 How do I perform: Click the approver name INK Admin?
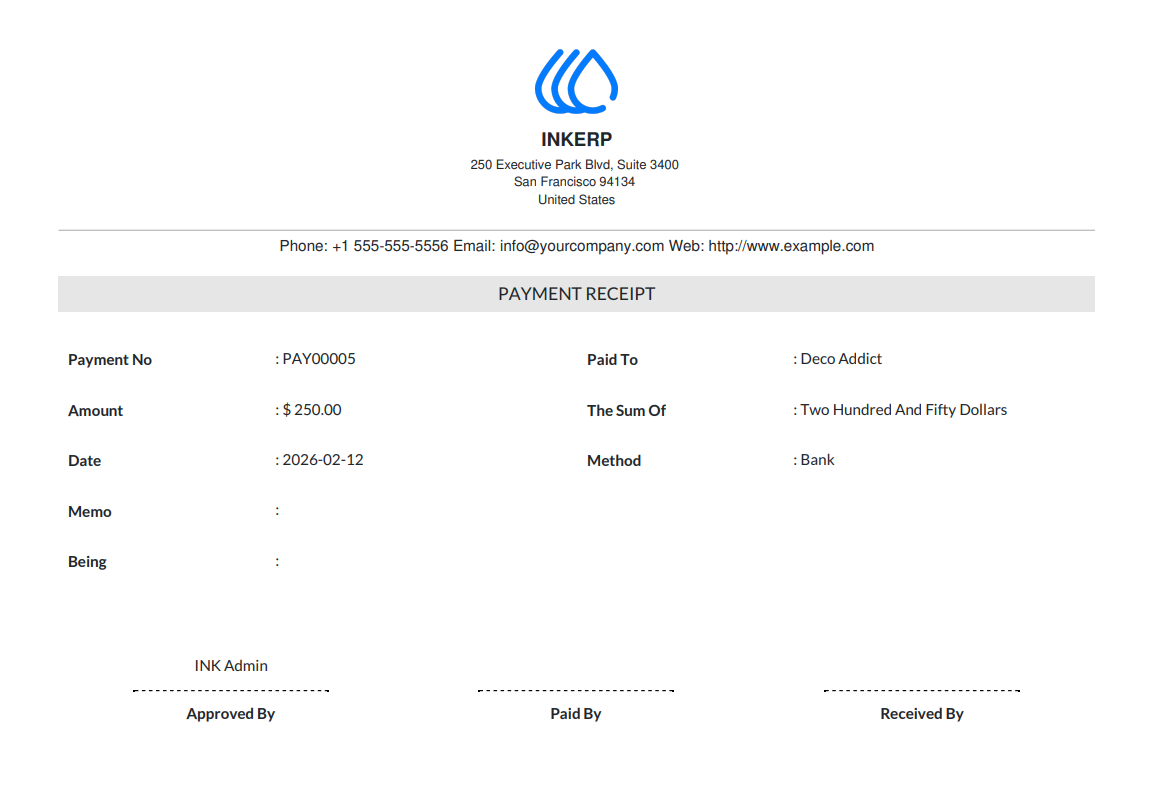click(x=231, y=666)
